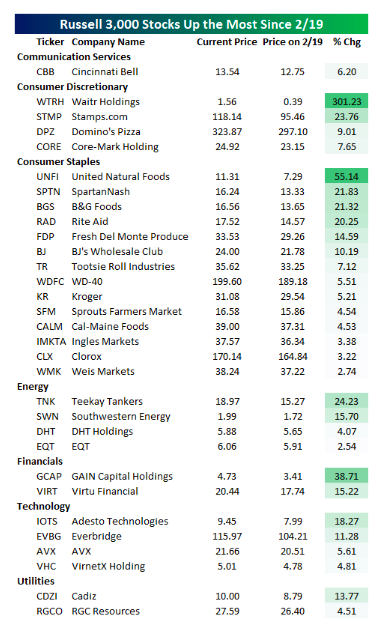The image size is (387, 631).
Task: Click the Russell 3,000 Stocks title banner
Action: pos(191,24)
